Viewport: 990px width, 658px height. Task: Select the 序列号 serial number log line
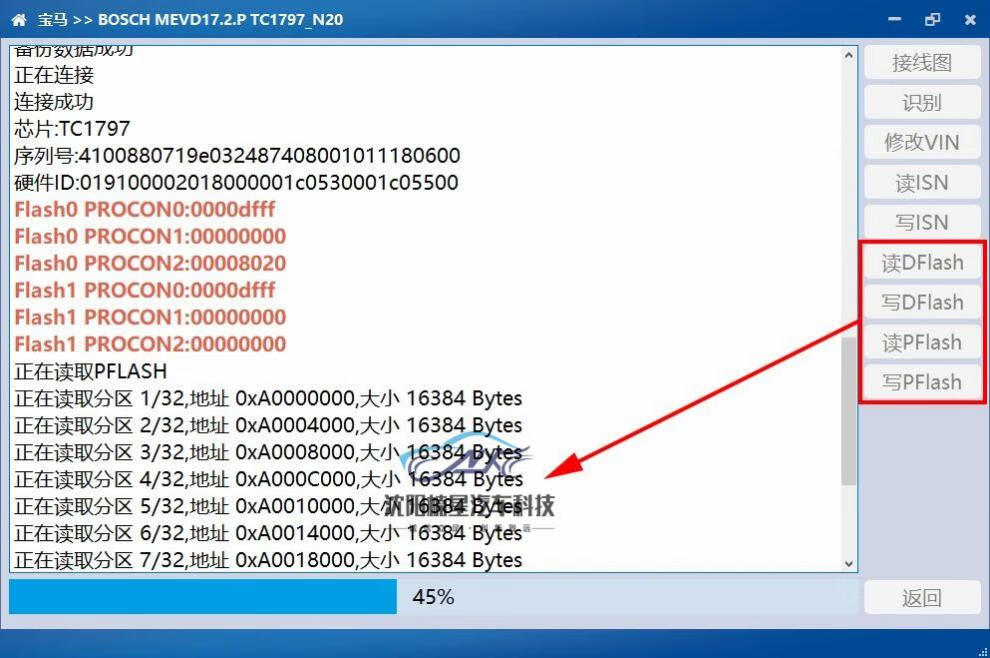tap(237, 156)
